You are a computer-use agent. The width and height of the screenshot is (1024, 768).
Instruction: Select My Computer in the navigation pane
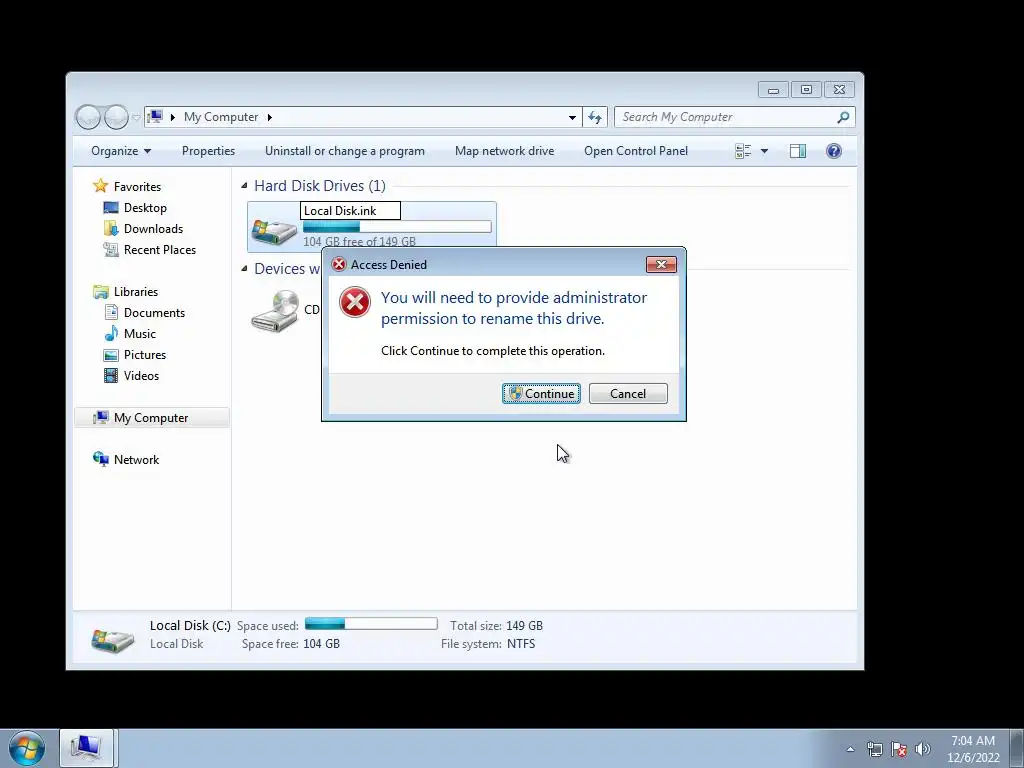pyautogui.click(x=151, y=418)
